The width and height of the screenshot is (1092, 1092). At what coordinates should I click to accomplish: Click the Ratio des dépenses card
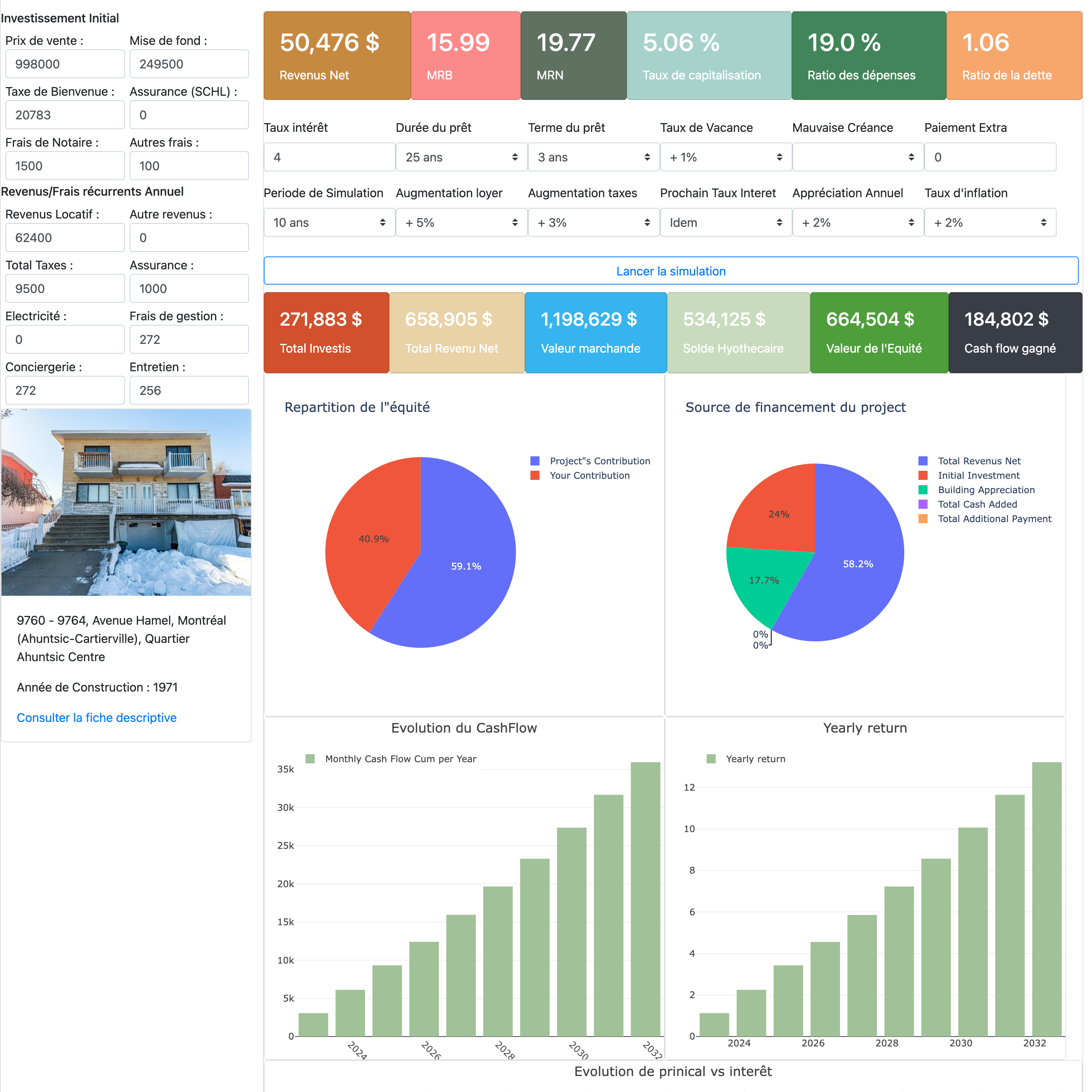coord(869,55)
